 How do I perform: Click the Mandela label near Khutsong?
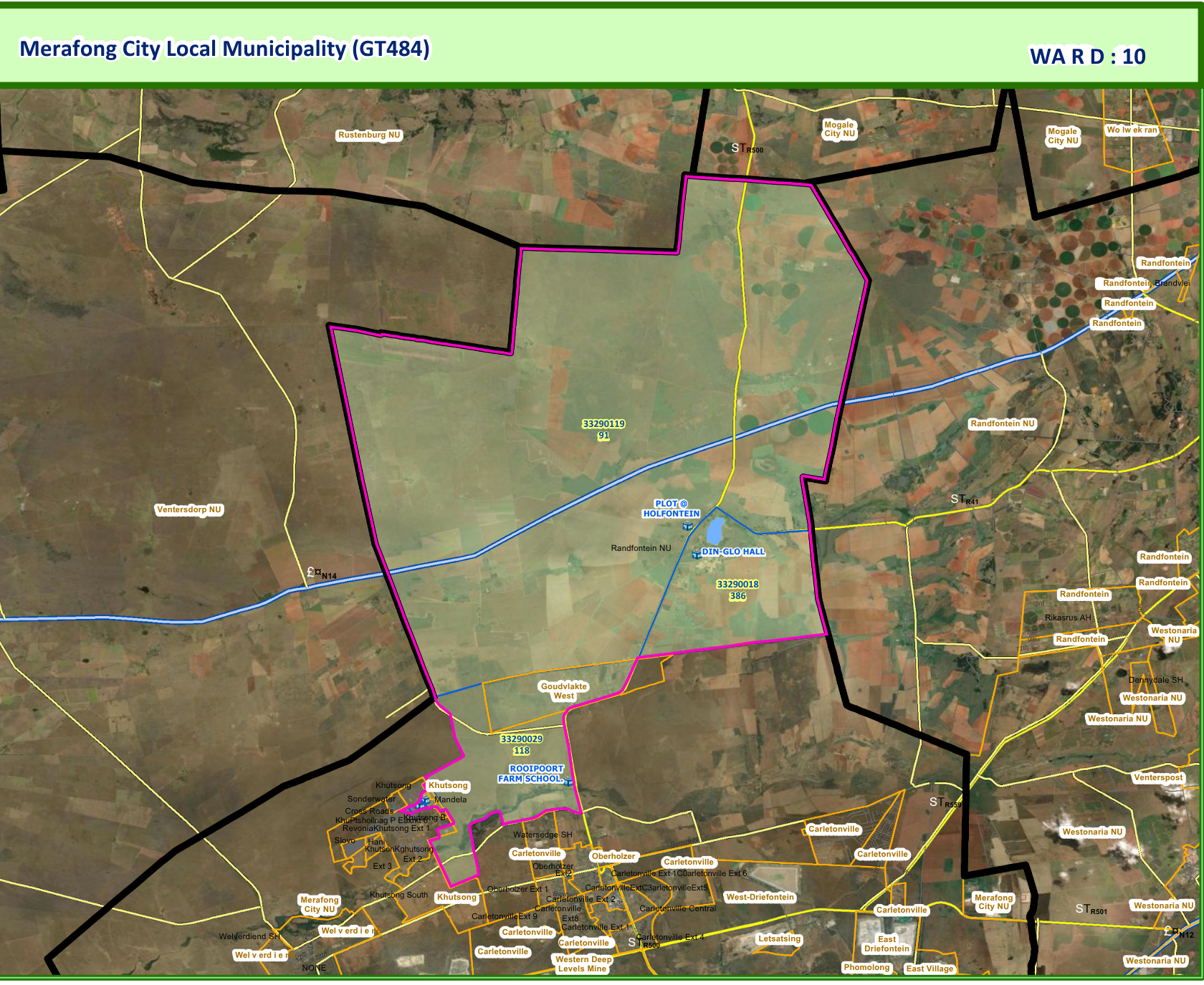point(450,799)
